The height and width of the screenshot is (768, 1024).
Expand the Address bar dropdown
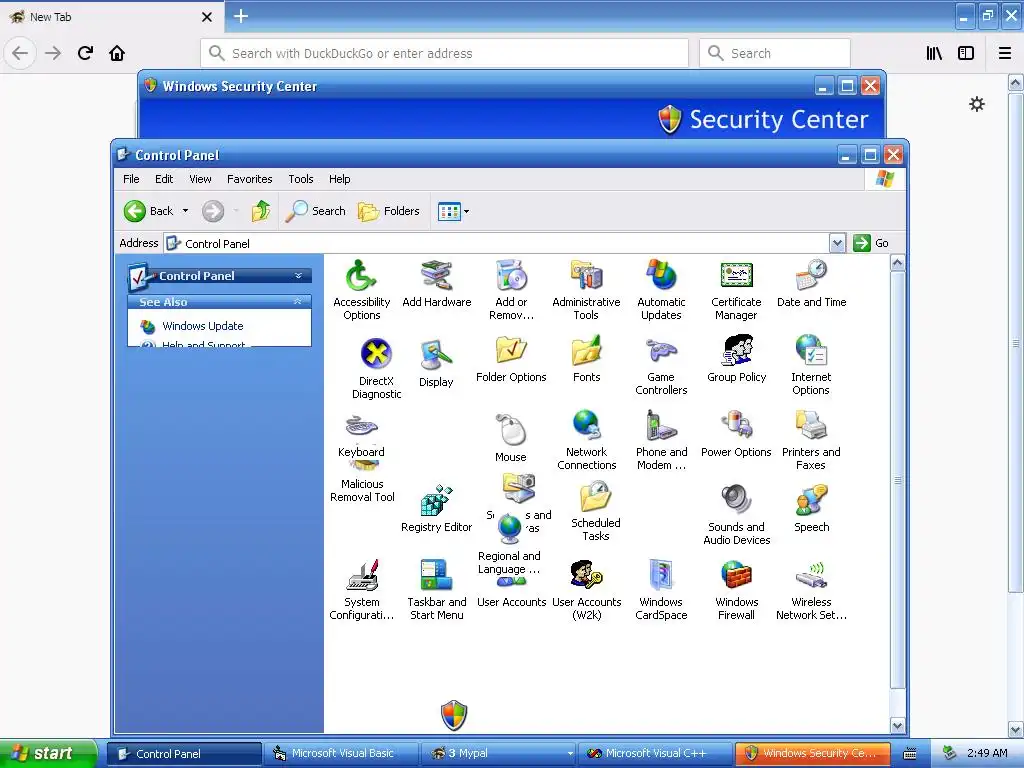tap(837, 243)
